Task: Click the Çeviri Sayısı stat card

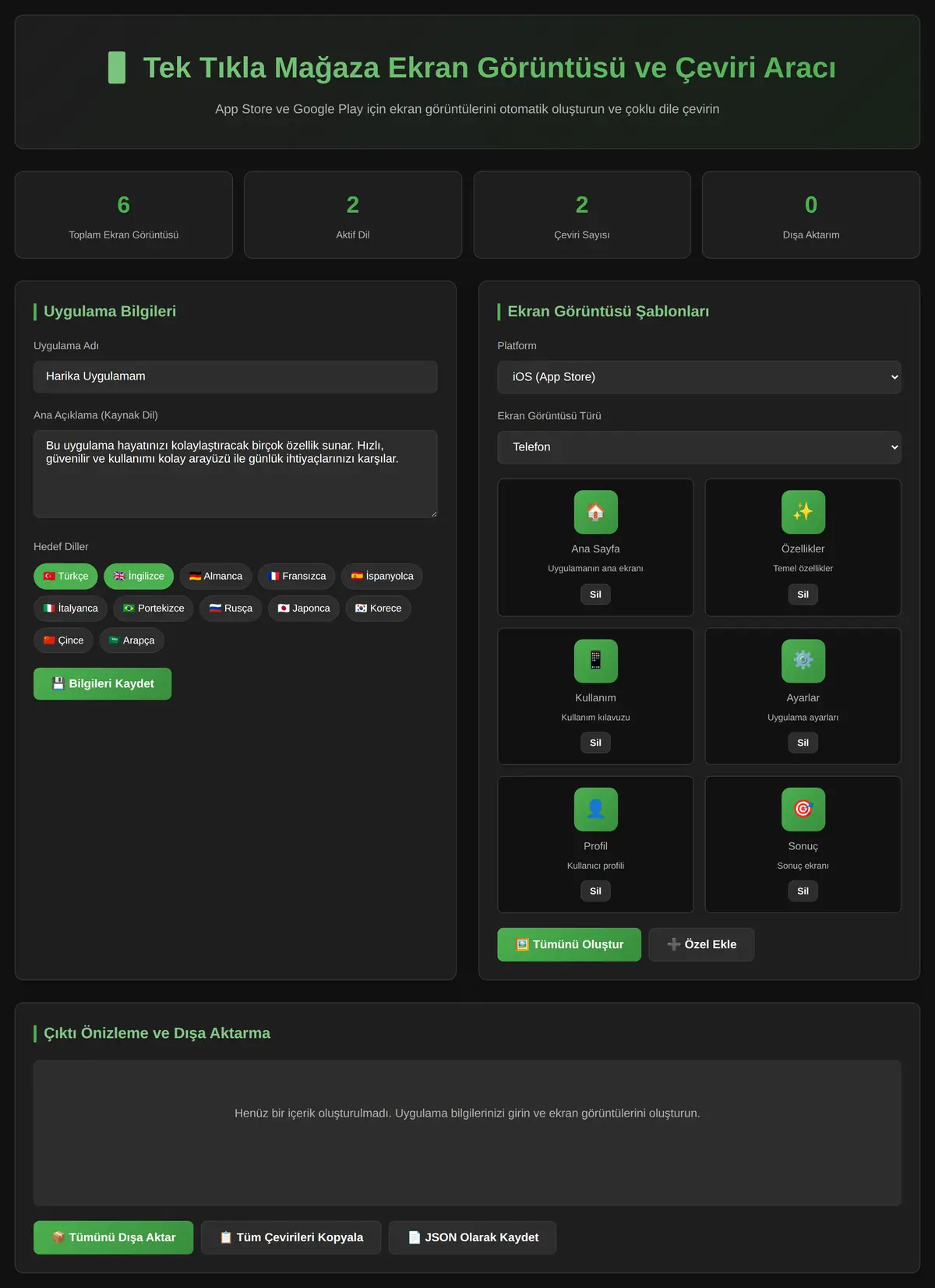Action: pyautogui.click(x=582, y=215)
